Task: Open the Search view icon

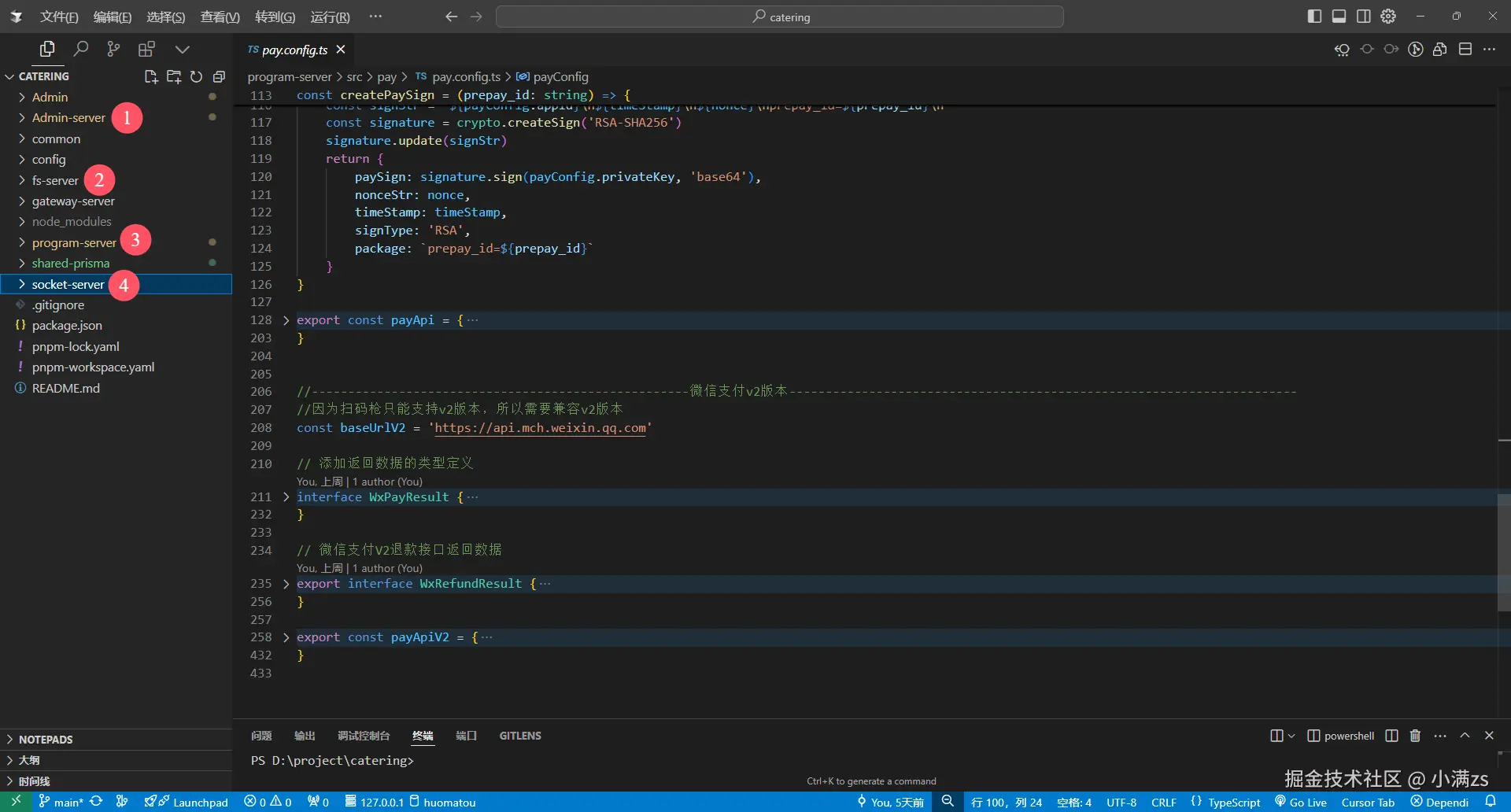Action: pos(80,49)
